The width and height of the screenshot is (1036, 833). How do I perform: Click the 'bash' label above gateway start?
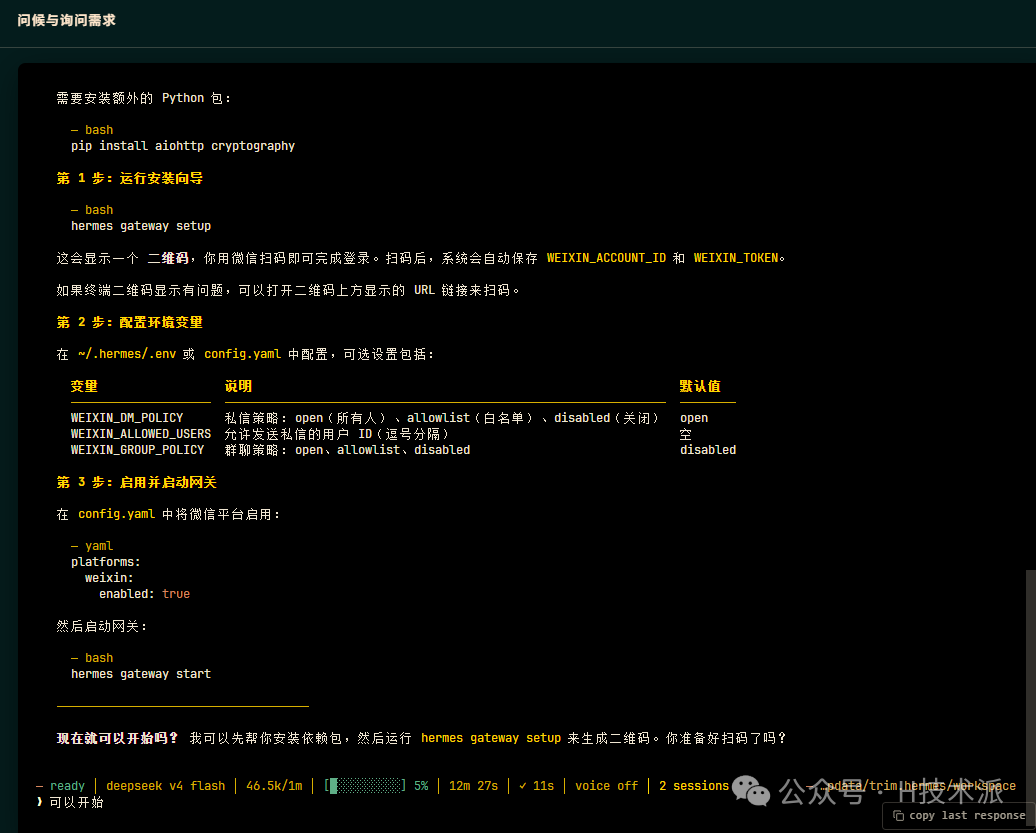pos(99,658)
